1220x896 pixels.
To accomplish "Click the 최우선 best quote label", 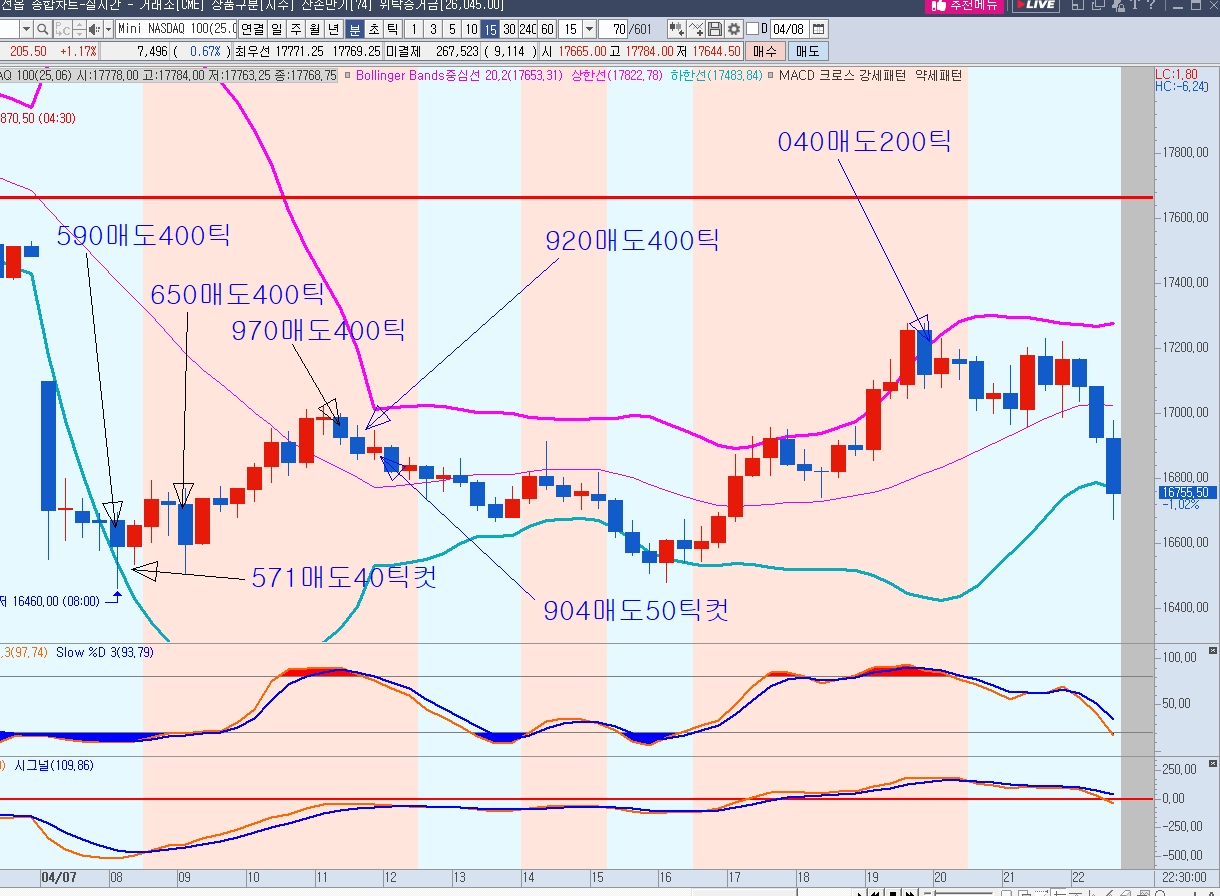I will coord(252,51).
